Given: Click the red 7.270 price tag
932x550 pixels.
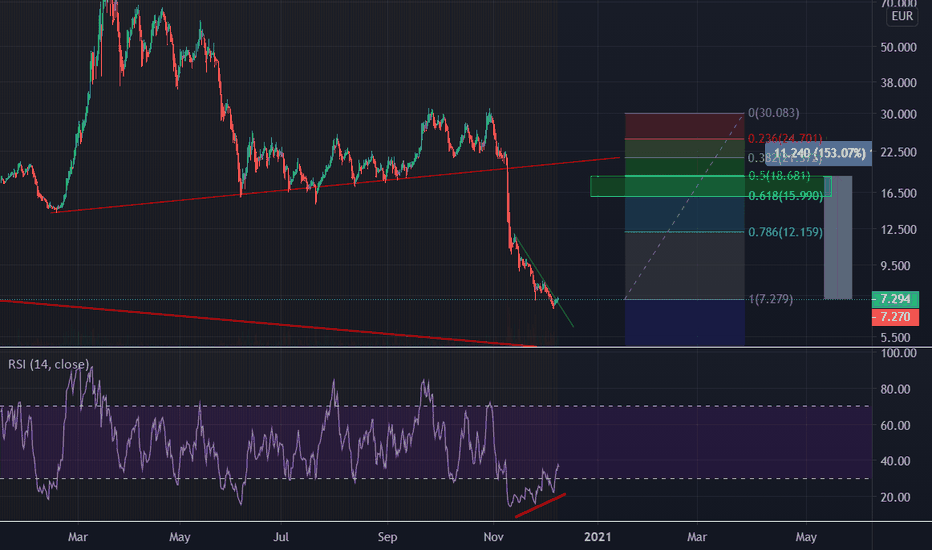Looking at the screenshot, I should coord(895,317).
